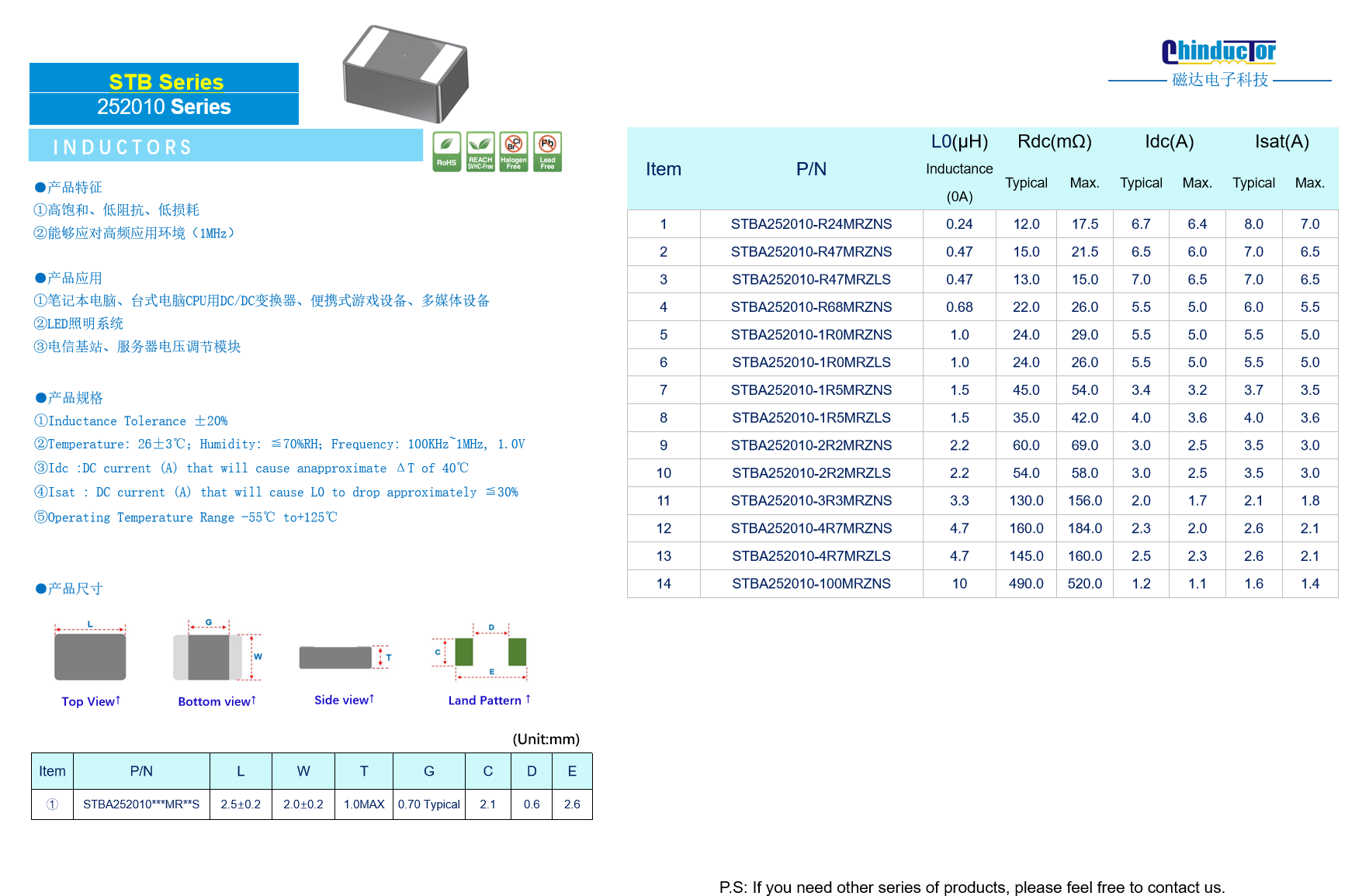The image size is (1369, 896).
Task: Select part number STBA252010-4R7MRZLS
Action: [811, 556]
